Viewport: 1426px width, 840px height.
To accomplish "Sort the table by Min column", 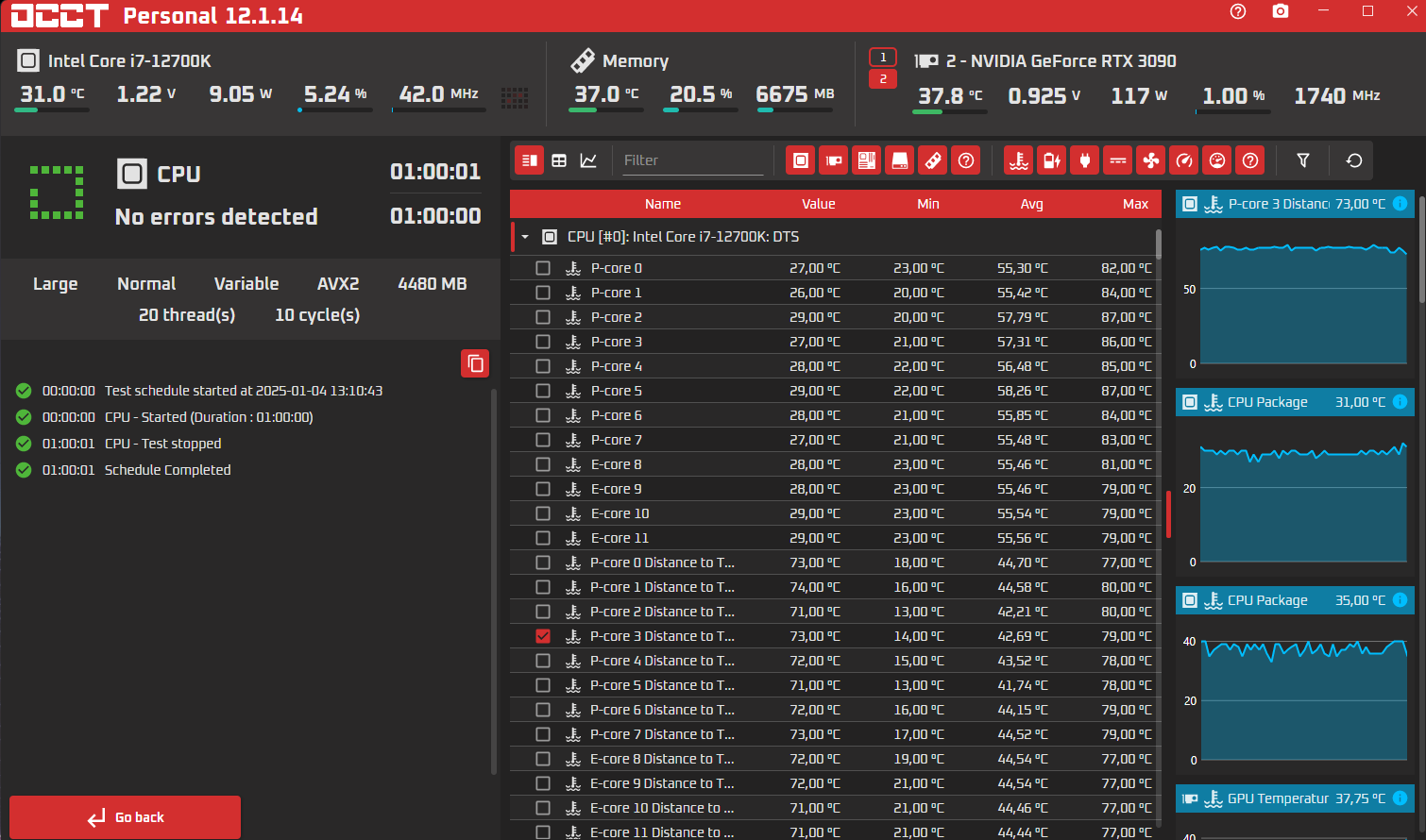I will [x=928, y=204].
